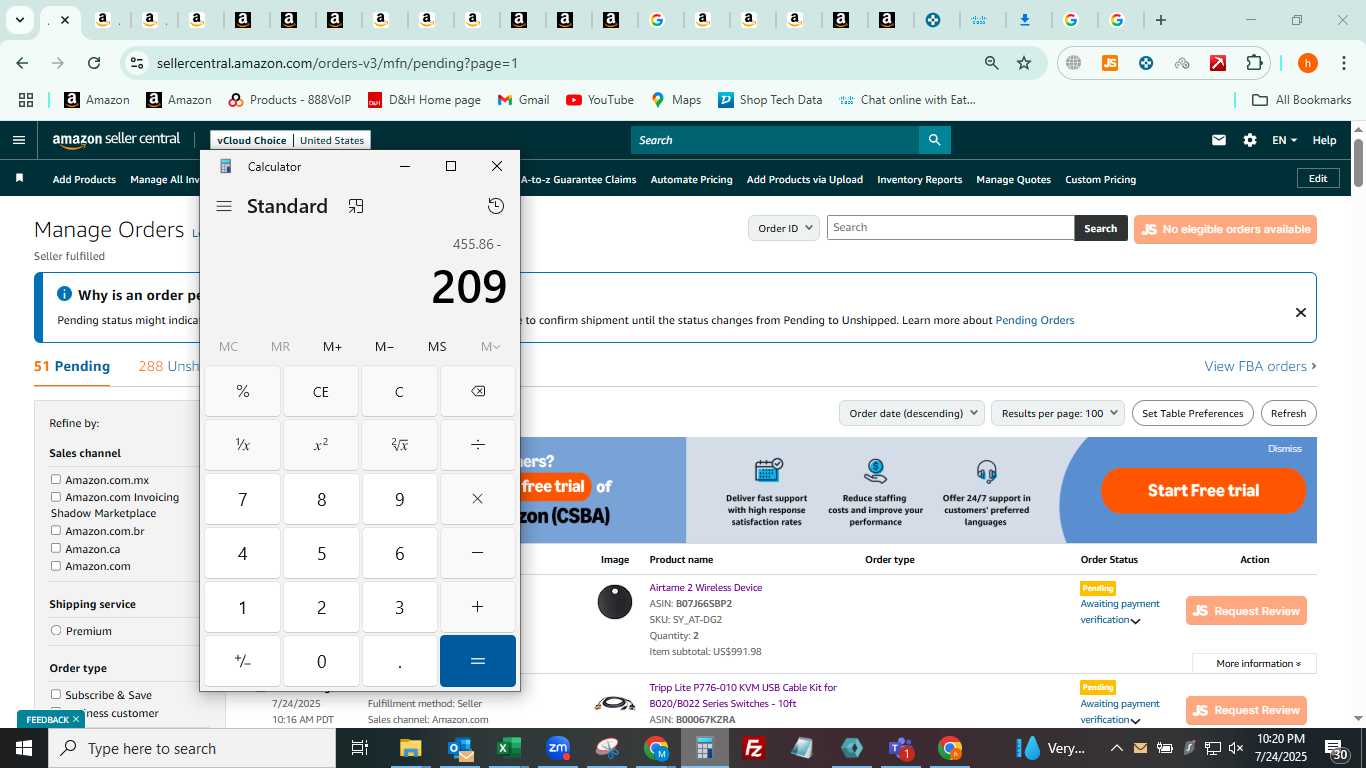Open Calculator history clock icon
The image size is (1366, 768).
click(x=496, y=206)
